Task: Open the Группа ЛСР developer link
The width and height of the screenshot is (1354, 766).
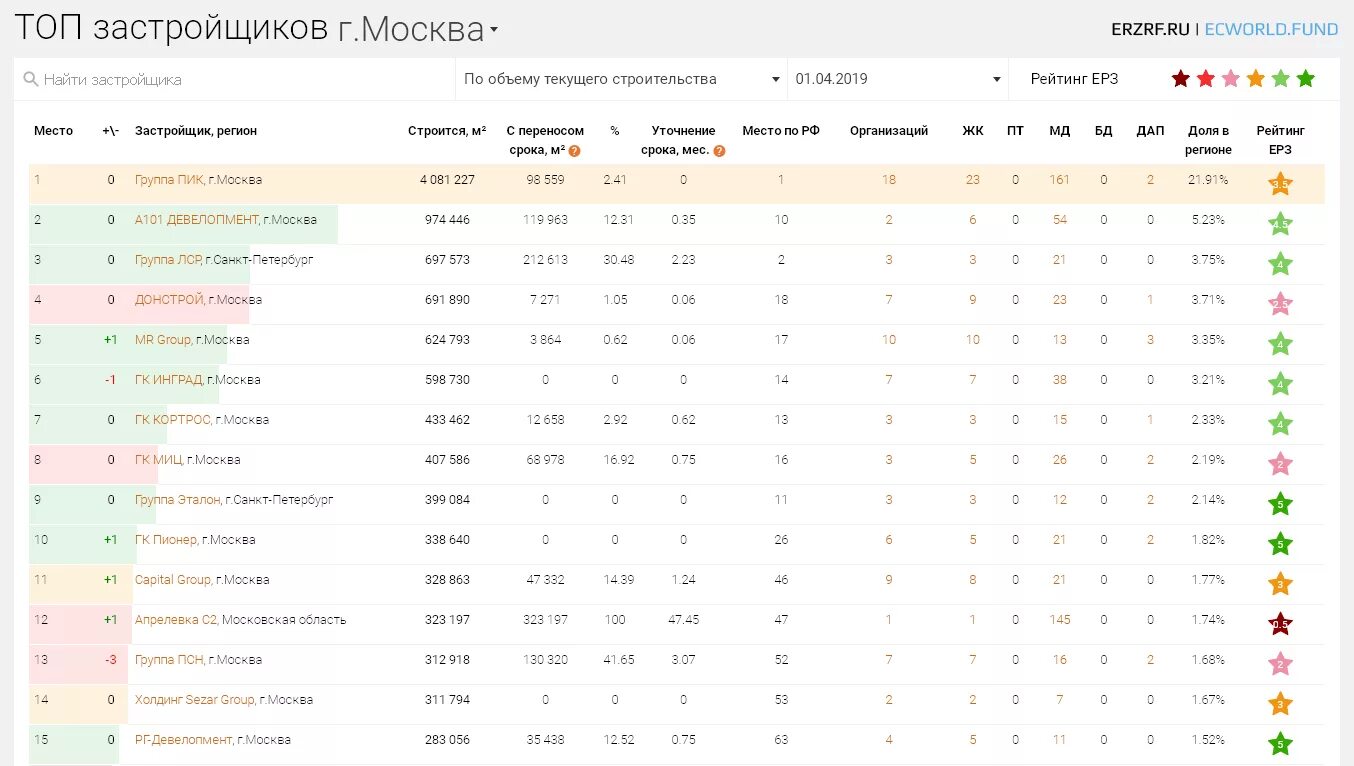Action: tap(167, 260)
